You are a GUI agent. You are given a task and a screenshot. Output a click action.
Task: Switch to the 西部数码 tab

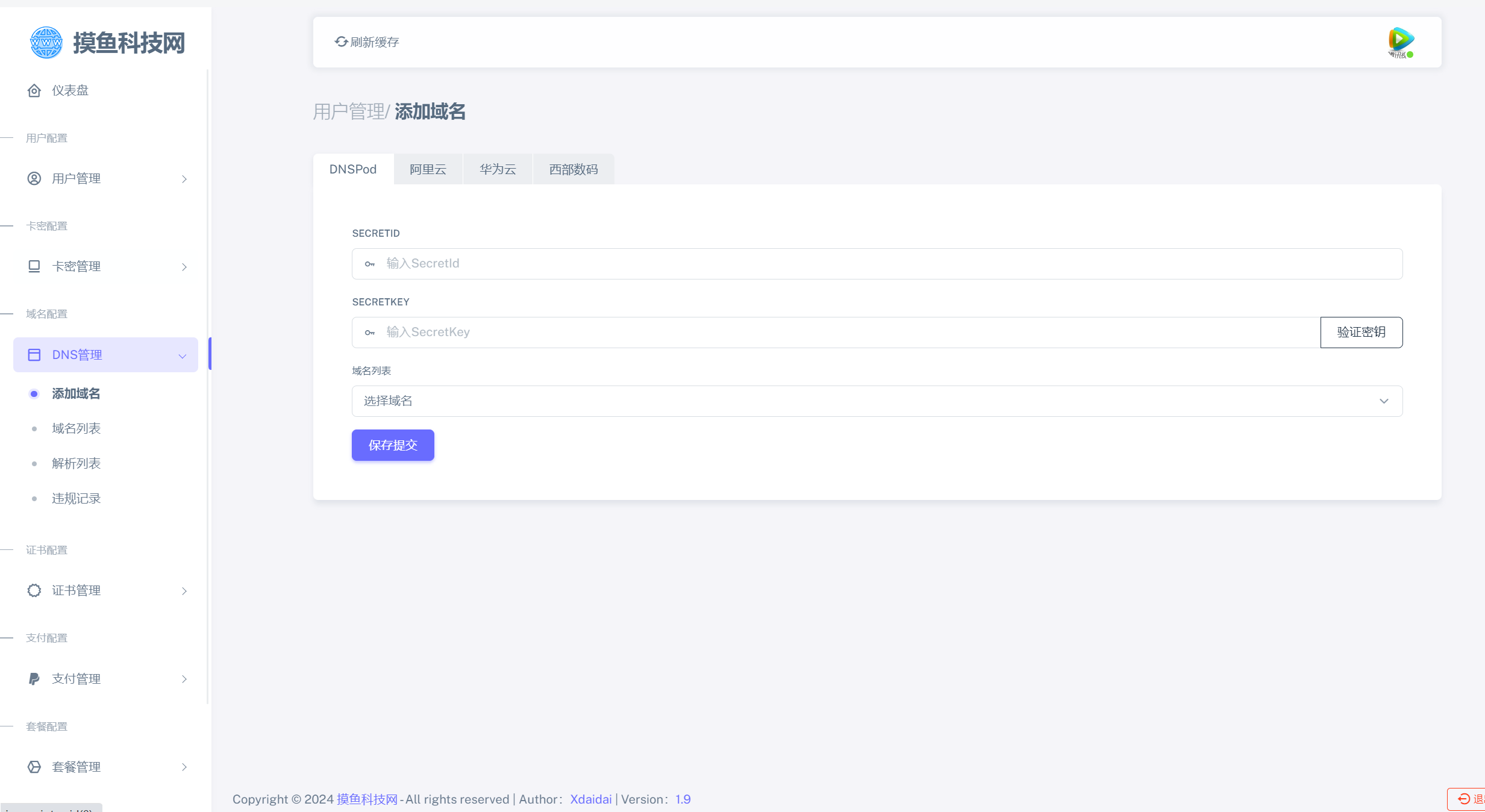[573, 169]
